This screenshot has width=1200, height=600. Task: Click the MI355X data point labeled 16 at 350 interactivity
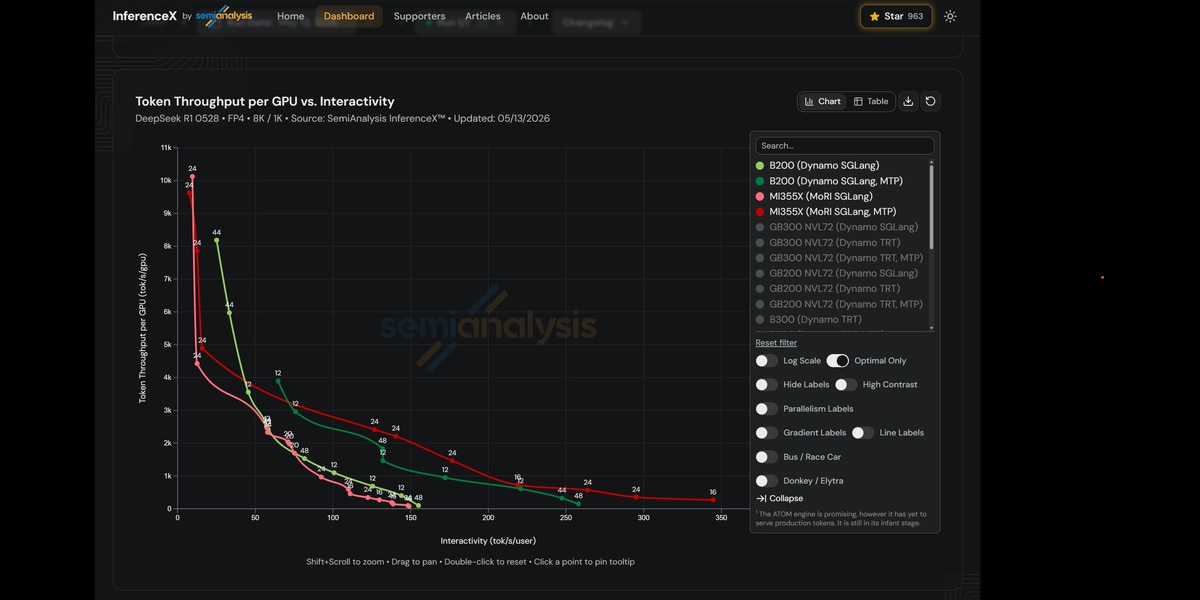713,500
